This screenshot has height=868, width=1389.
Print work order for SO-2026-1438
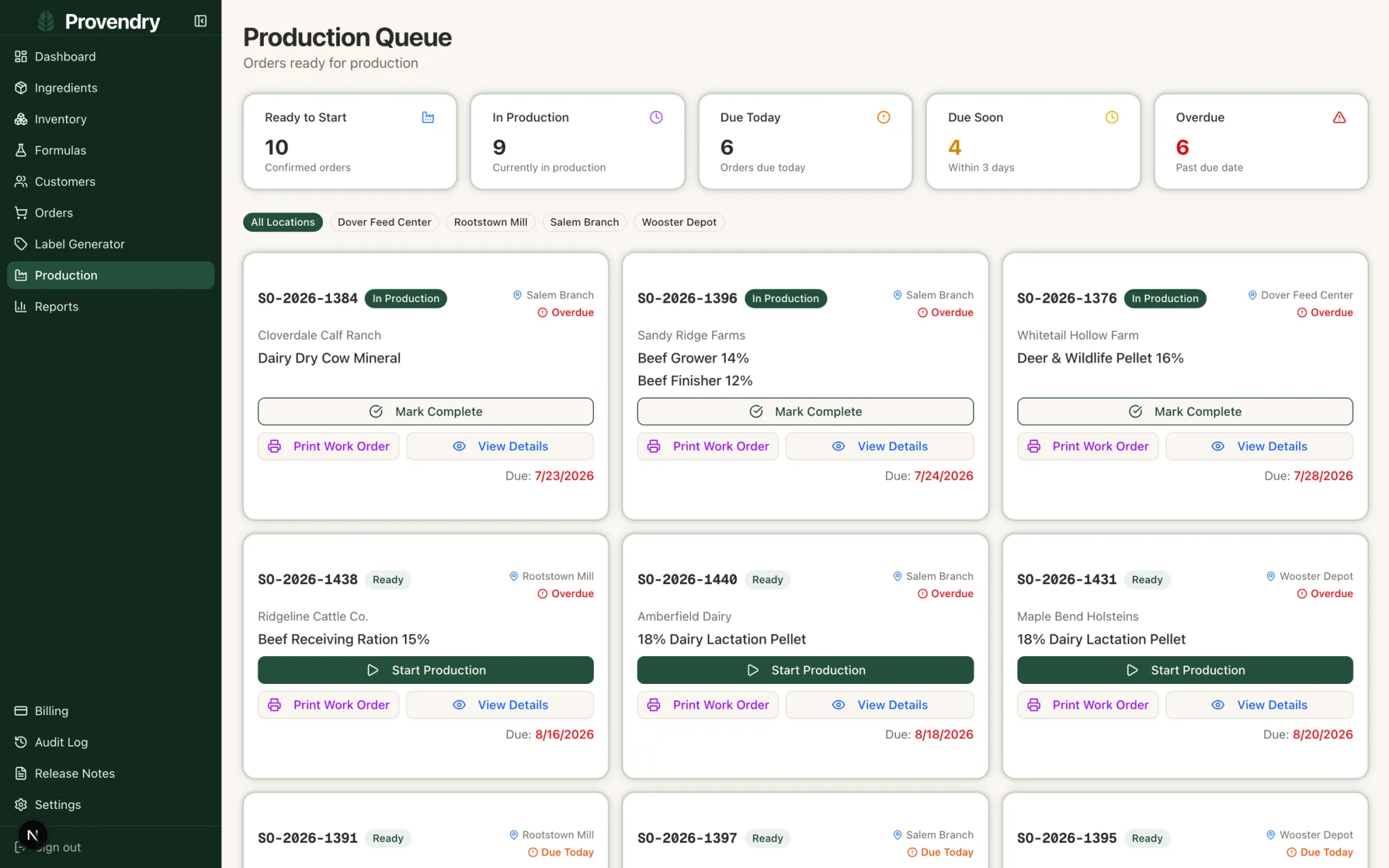(x=328, y=705)
